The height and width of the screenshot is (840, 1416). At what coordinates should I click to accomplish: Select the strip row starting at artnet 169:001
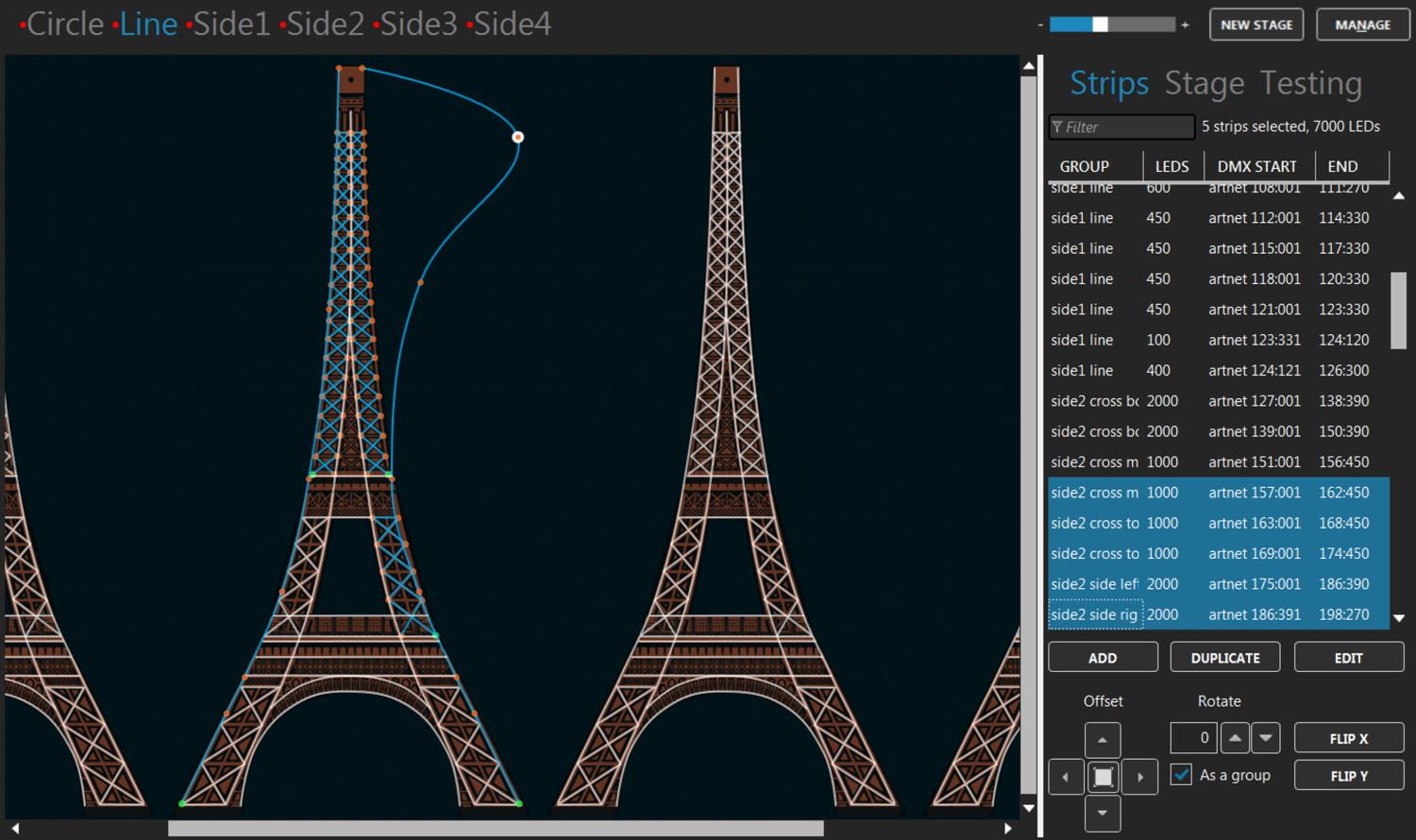click(x=1219, y=553)
